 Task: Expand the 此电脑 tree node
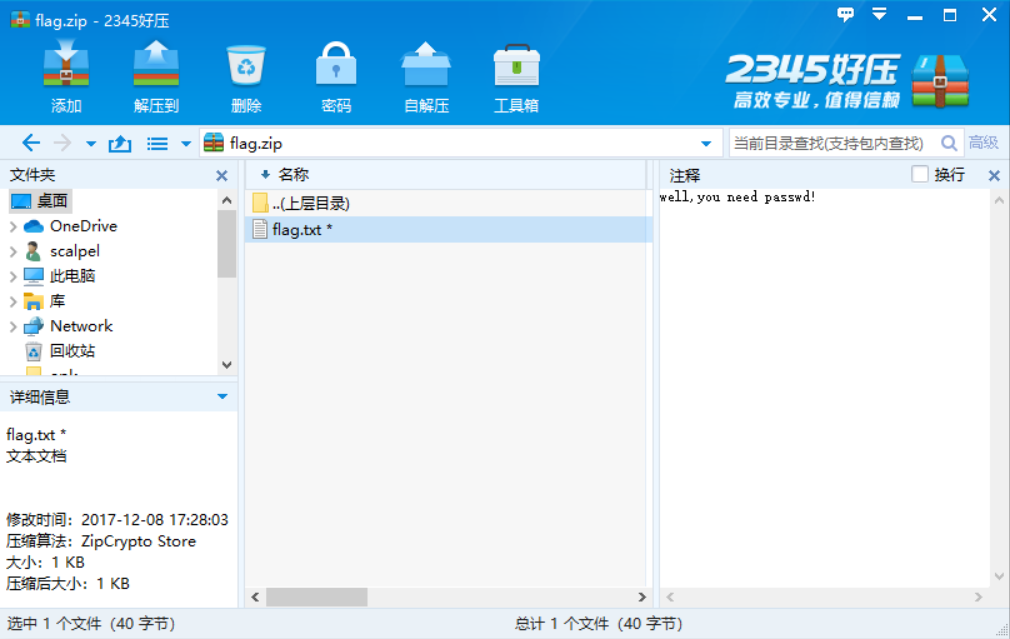13,276
